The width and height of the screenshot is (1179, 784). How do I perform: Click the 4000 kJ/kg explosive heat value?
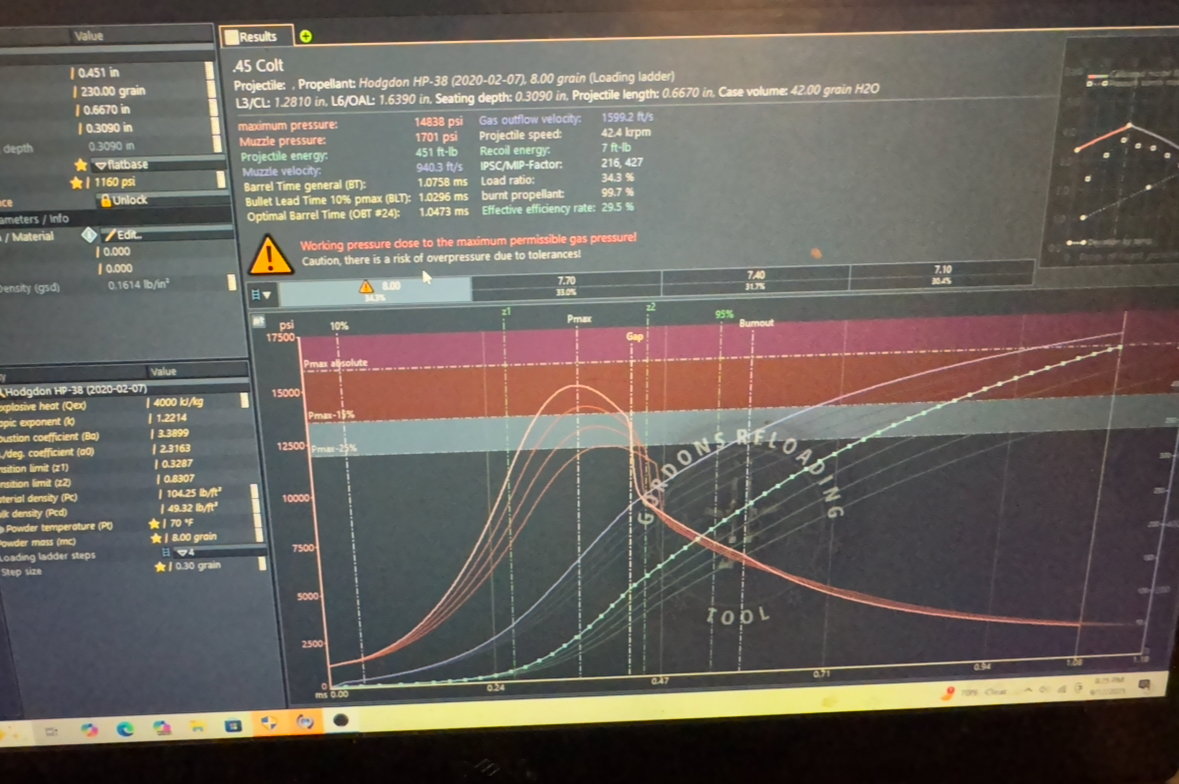178,402
